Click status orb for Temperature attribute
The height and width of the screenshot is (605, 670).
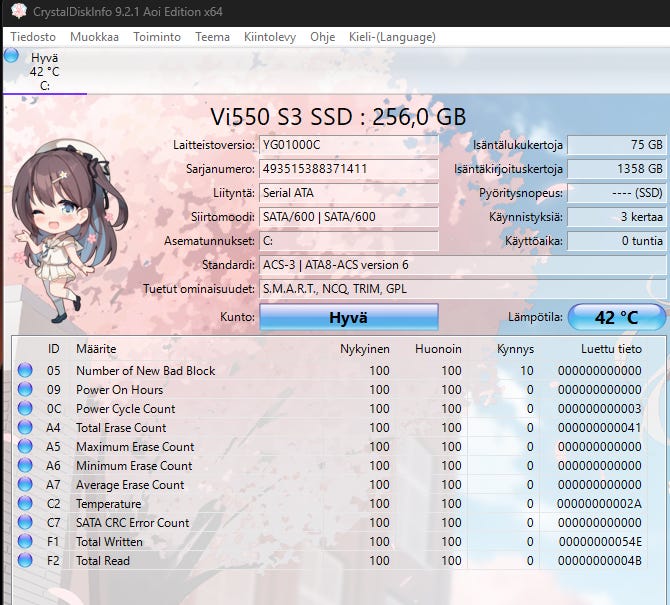25,503
